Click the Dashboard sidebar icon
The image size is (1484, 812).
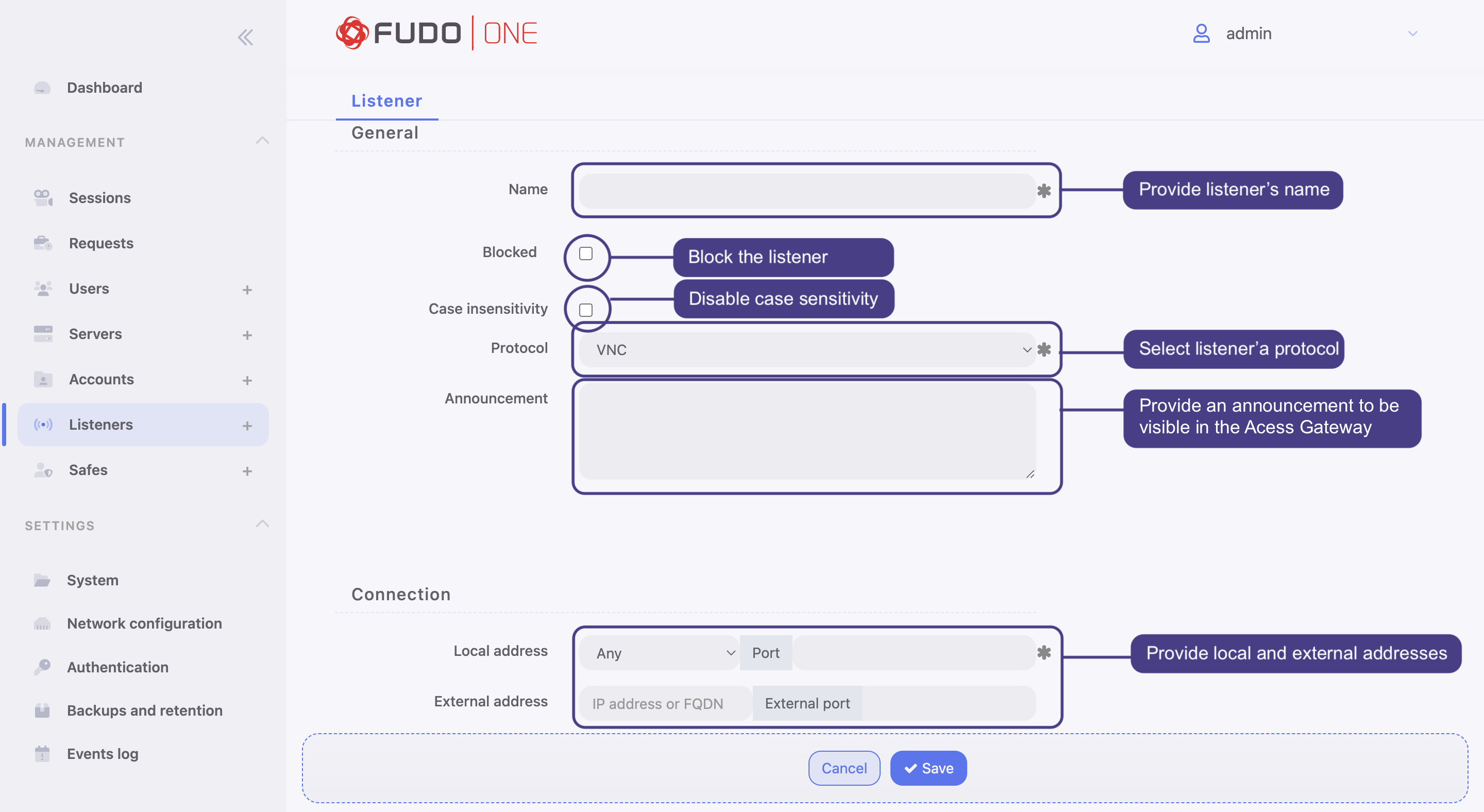click(42, 87)
